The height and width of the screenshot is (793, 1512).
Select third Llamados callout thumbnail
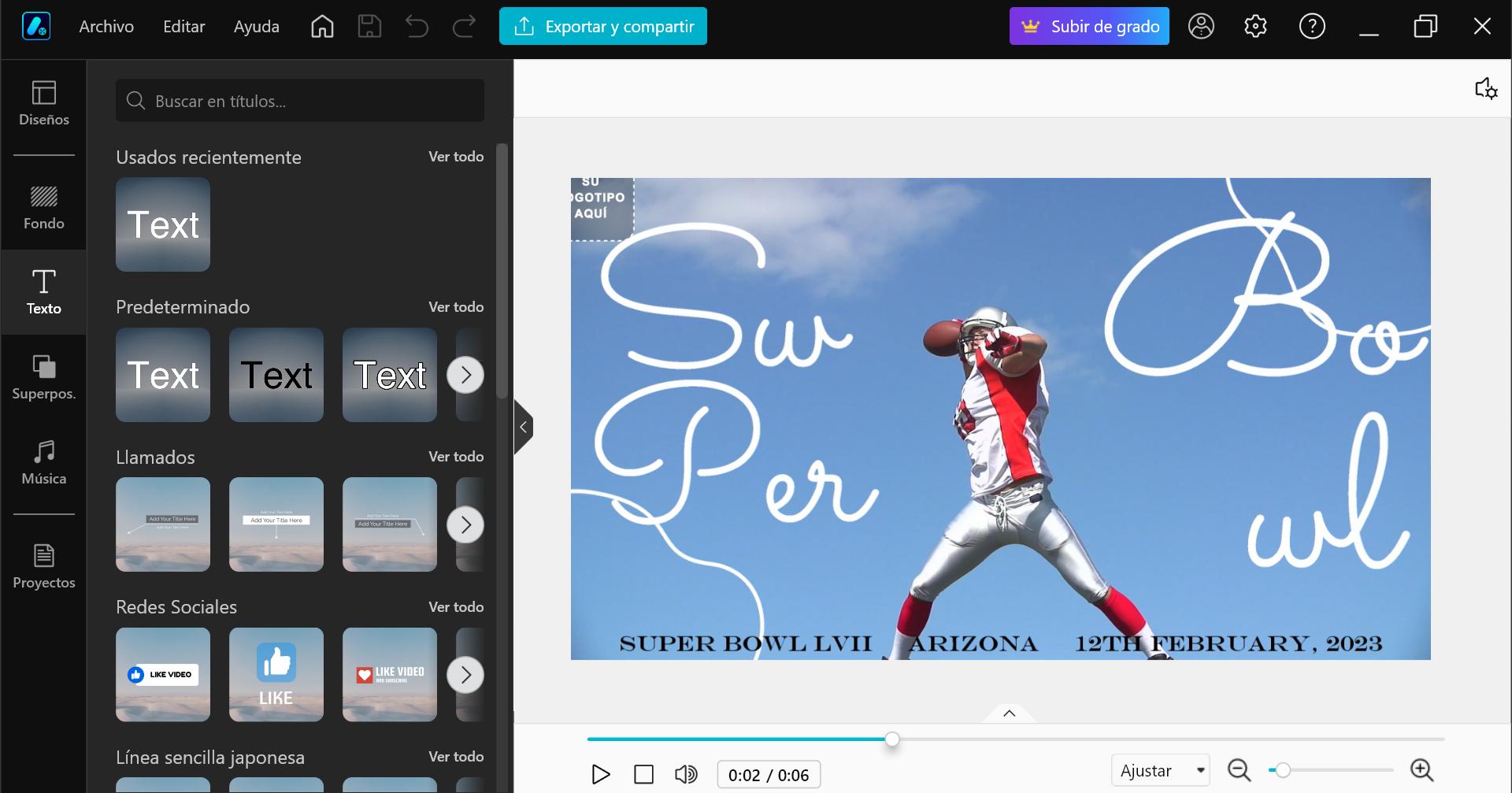pos(390,524)
